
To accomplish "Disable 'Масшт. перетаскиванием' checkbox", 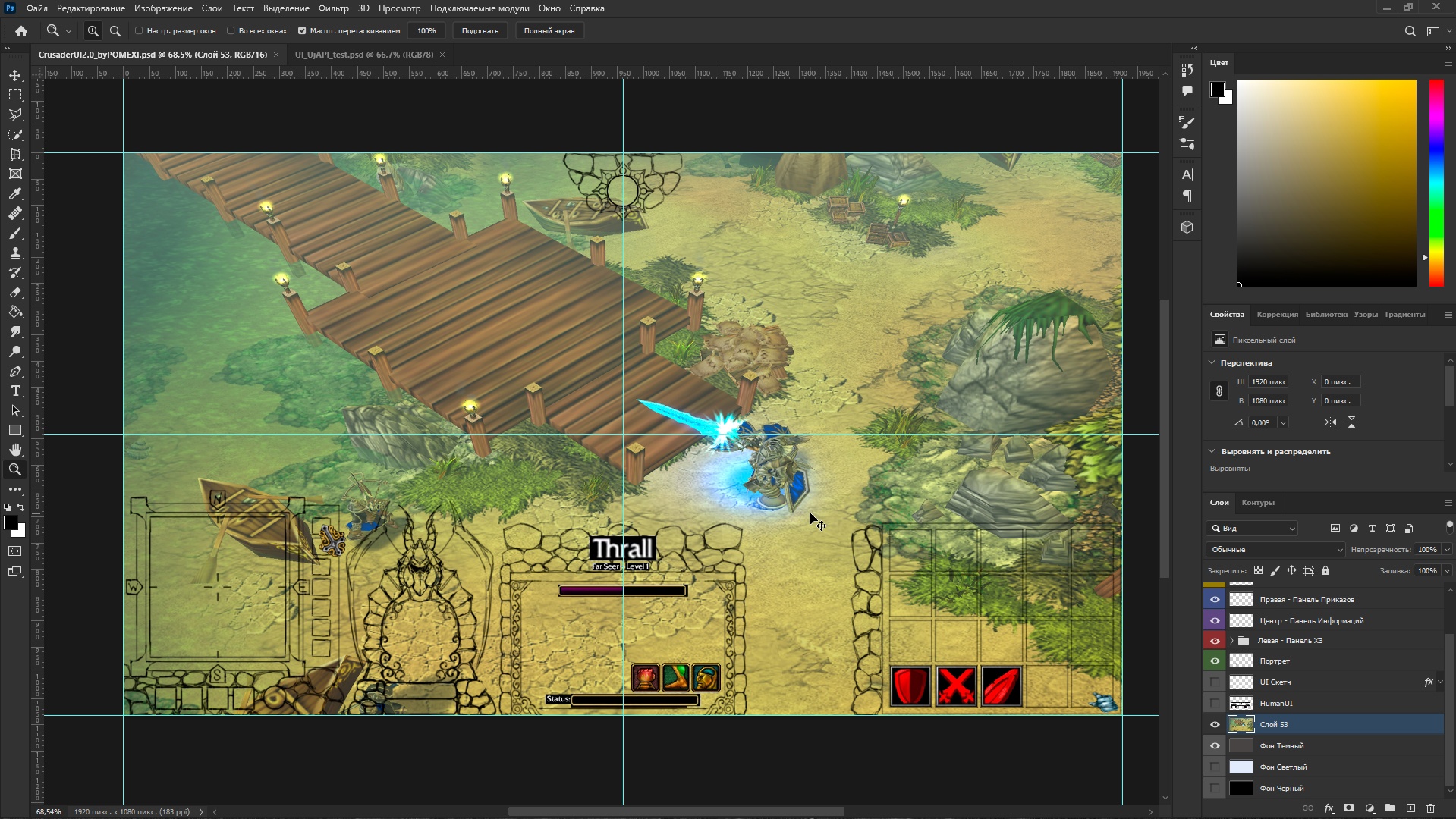I will (302, 31).
